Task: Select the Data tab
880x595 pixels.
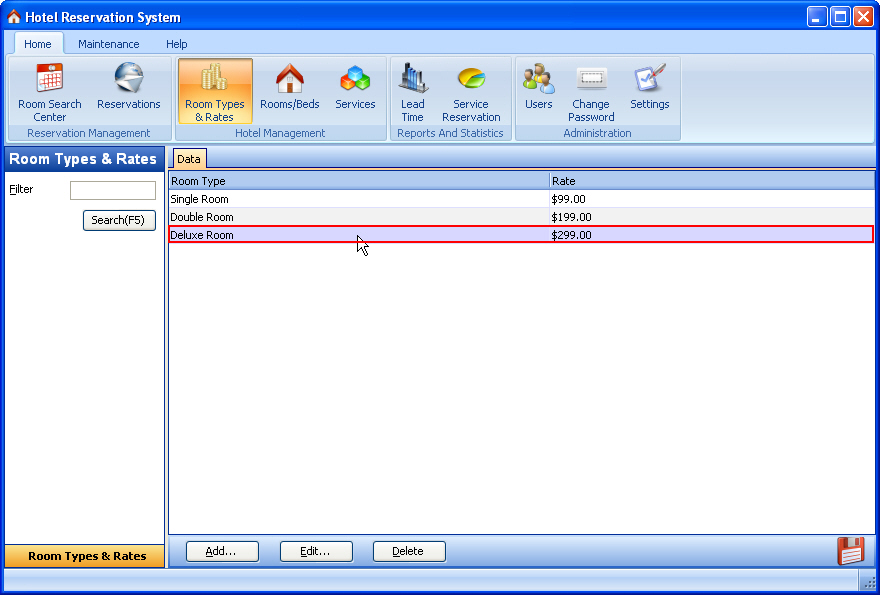Action: 189,159
